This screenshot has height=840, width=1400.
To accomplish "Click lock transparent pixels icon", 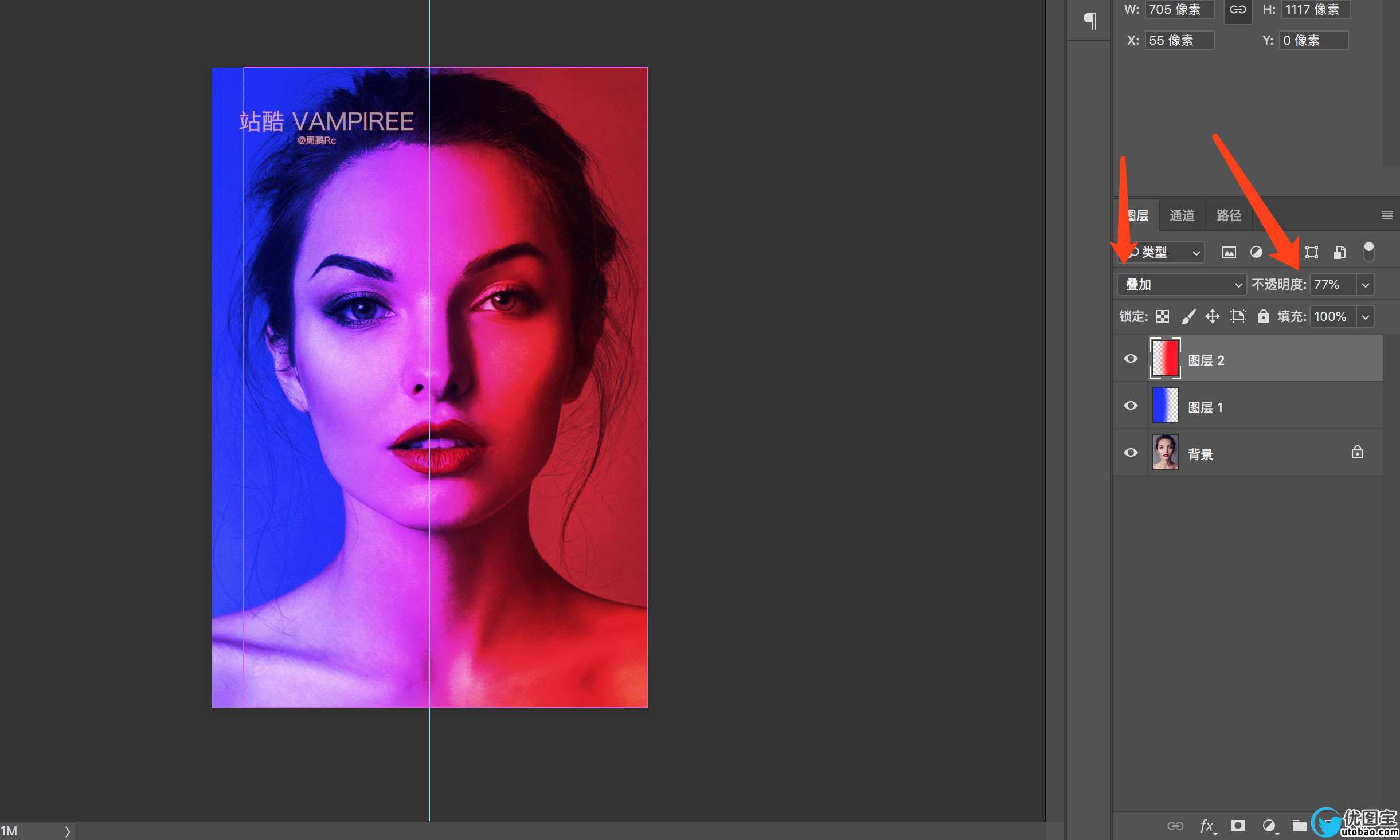I will [x=1163, y=316].
